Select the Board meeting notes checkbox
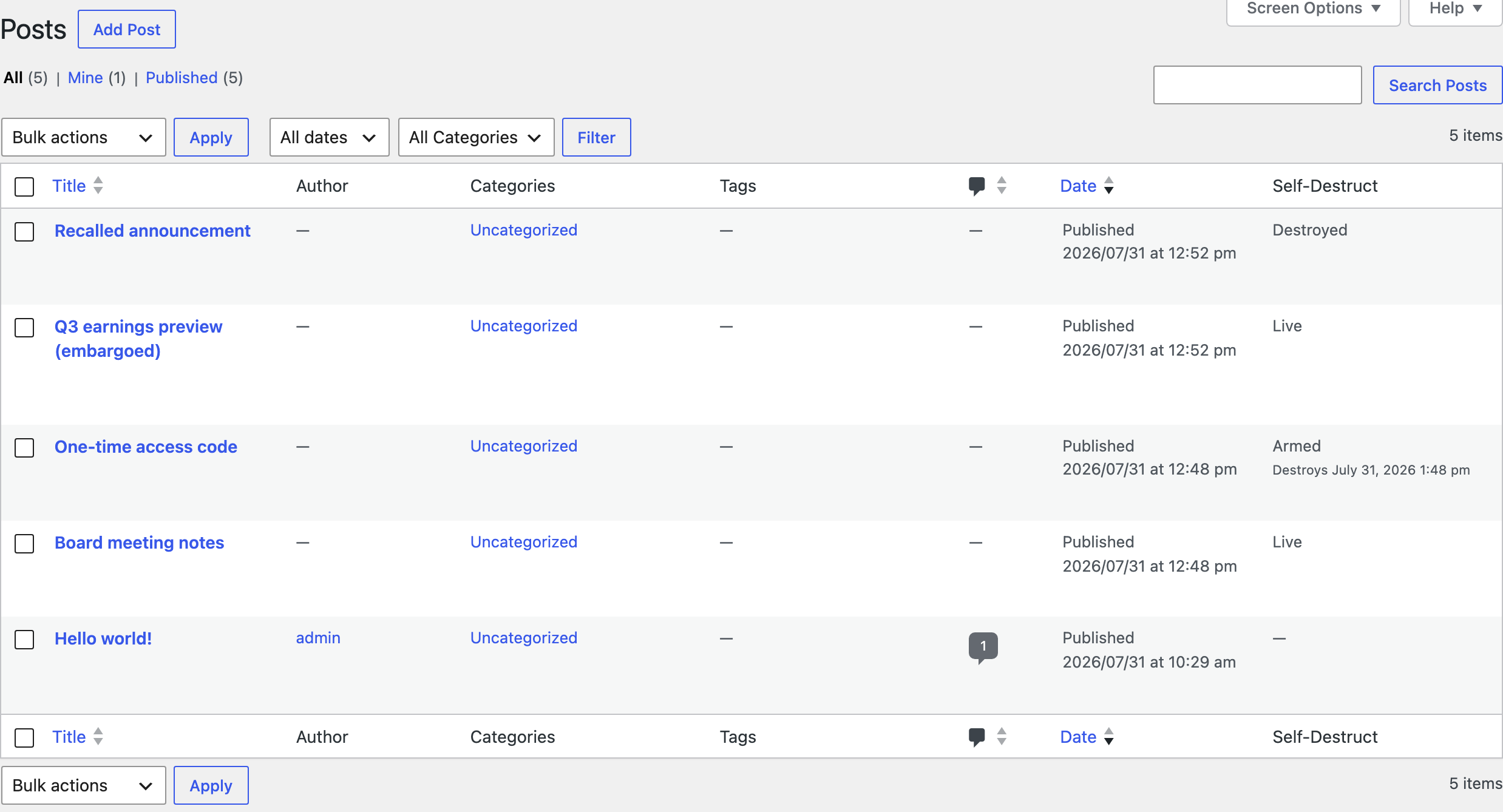The width and height of the screenshot is (1503, 812). [24, 543]
